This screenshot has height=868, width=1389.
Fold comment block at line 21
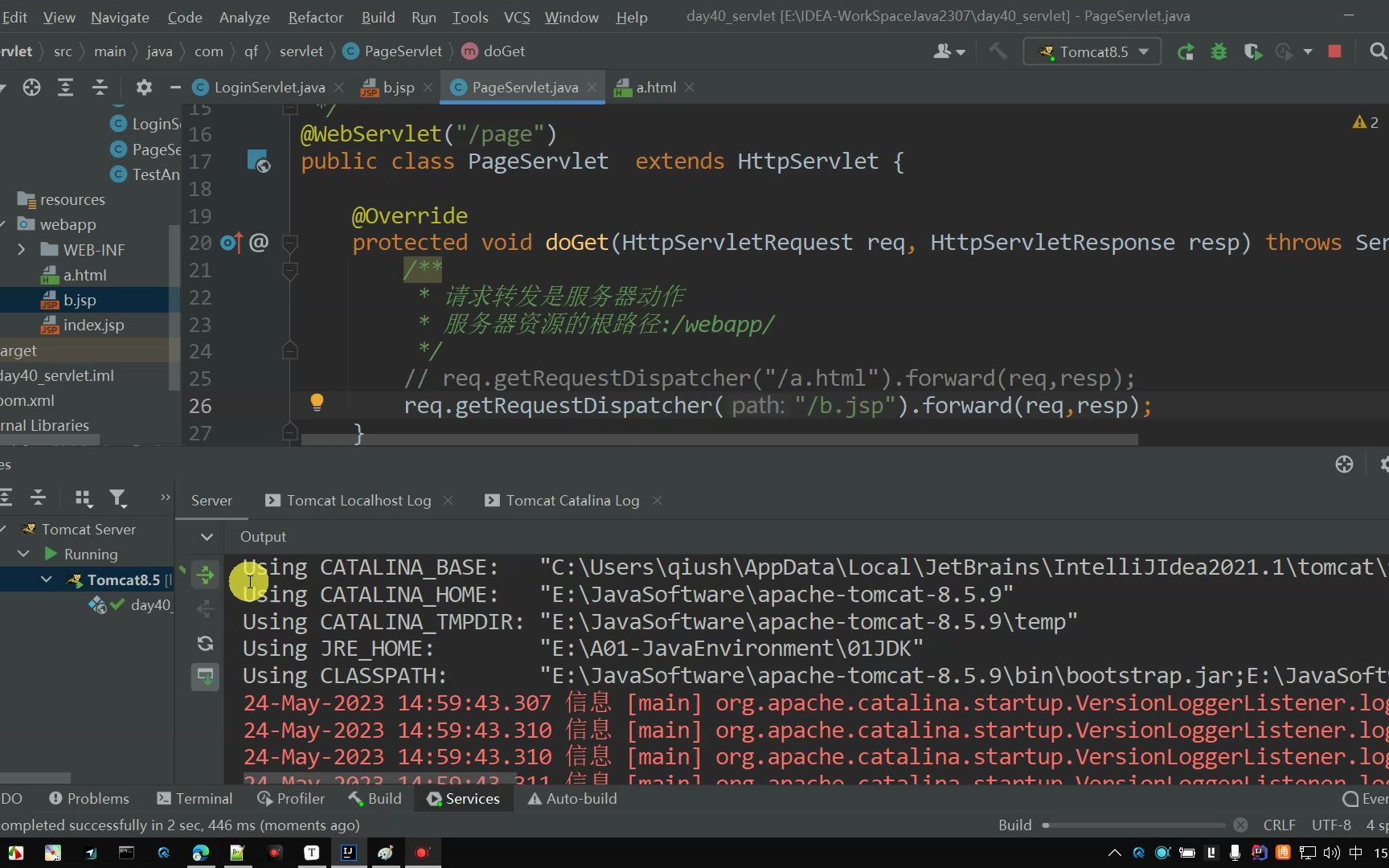click(290, 270)
